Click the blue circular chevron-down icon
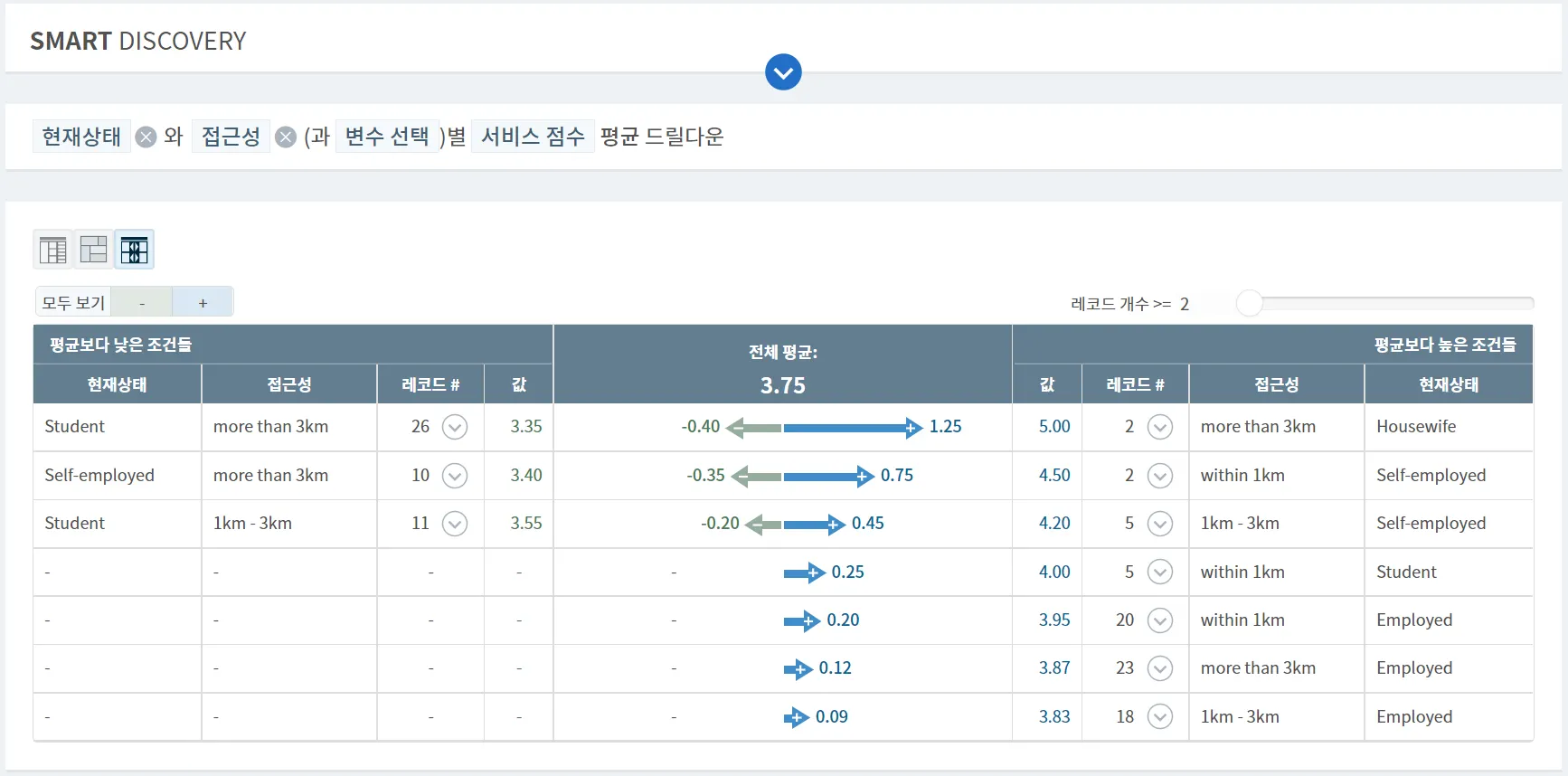The height and width of the screenshot is (776, 1568). click(783, 72)
